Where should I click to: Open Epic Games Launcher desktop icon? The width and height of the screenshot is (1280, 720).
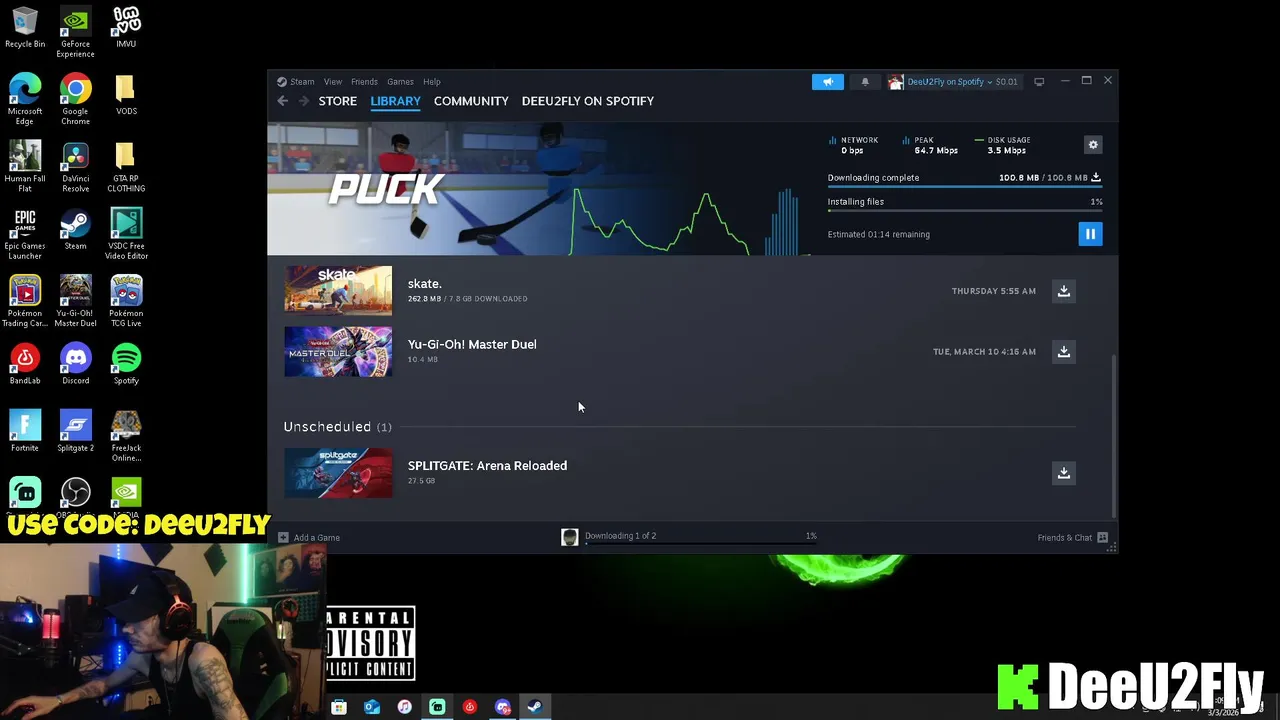pyautogui.click(x=25, y=235)
